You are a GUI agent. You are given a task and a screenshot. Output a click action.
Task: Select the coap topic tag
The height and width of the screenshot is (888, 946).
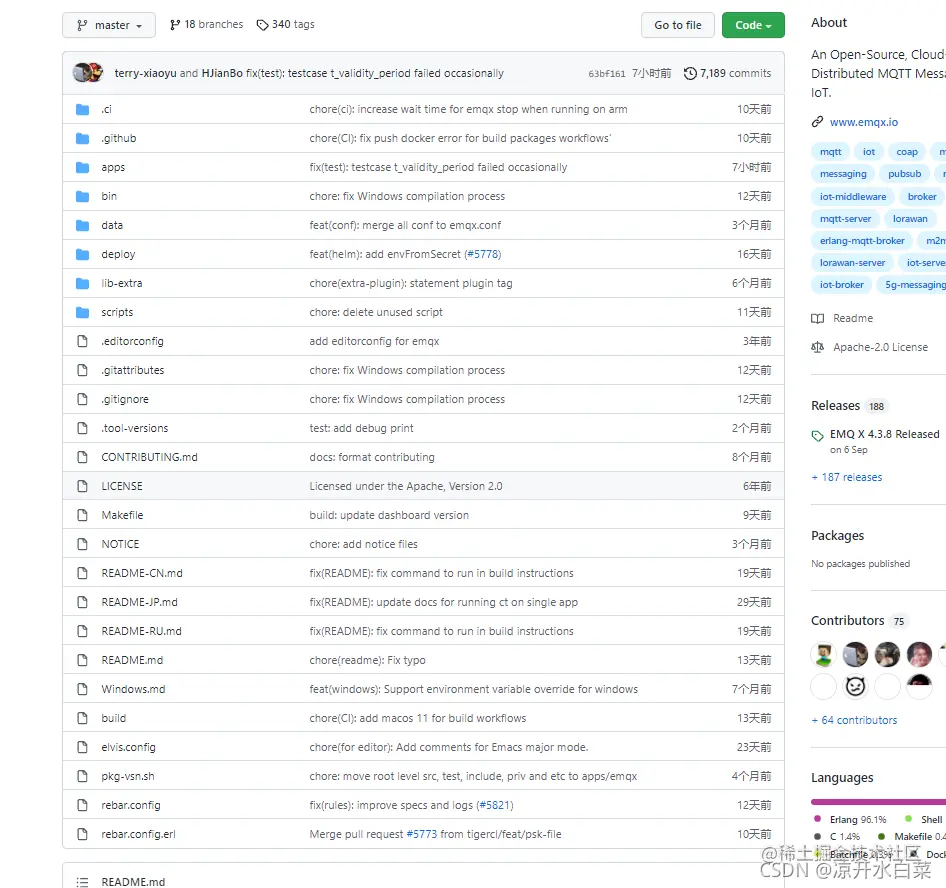pyautogui.click(x=907, y=152)
